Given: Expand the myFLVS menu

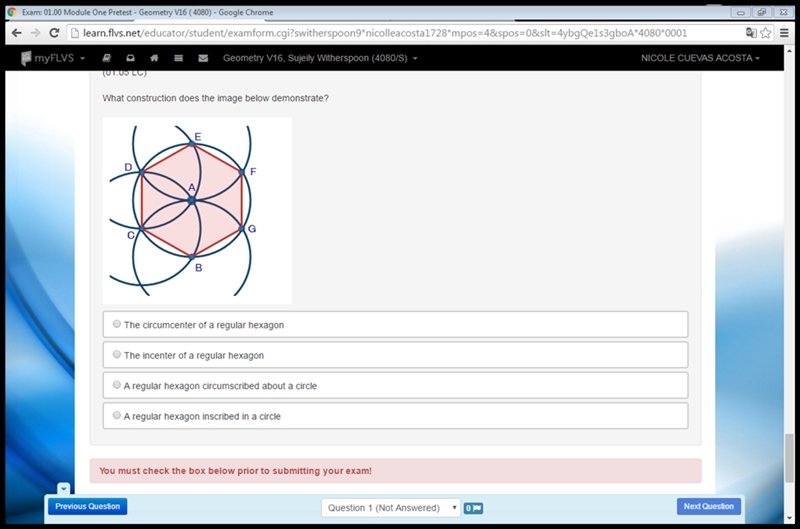Looking at the screenshot, I should 53,58.
